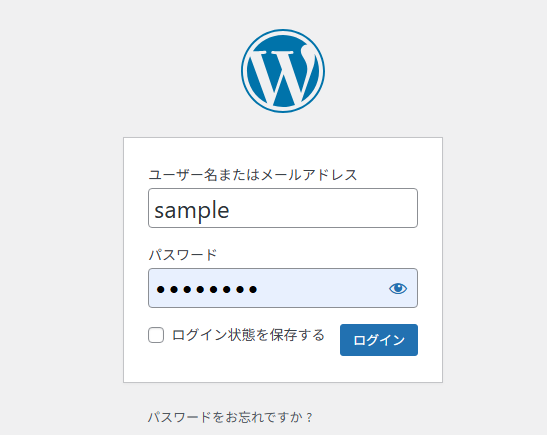Reveal hidden password characters with the eye

click(398, 288)
